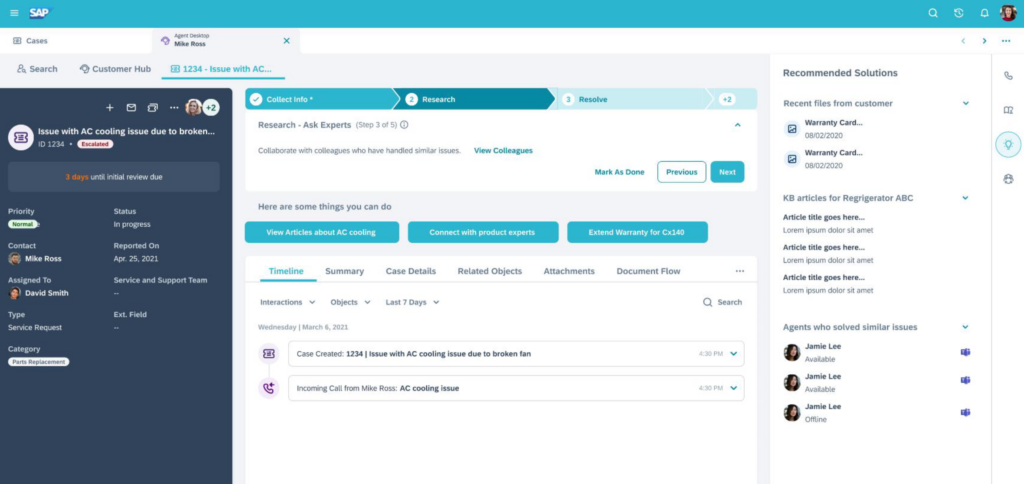This screenshot has height=484, width=1024.
Task: Close the Agent Desktop Mike Ross tab
Action: point(287,41)
